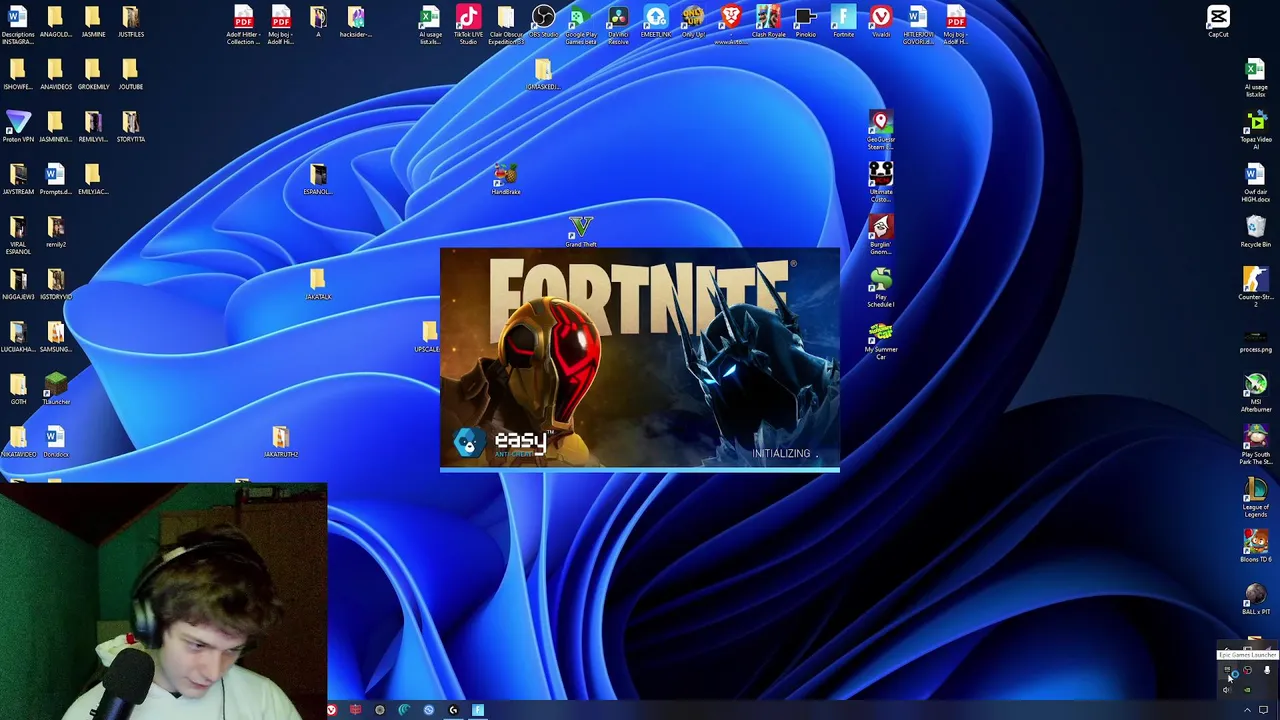Viewport: 1280px width, 720px height.
Task: Open the STORYTITA folder
Action: [131, 126]
